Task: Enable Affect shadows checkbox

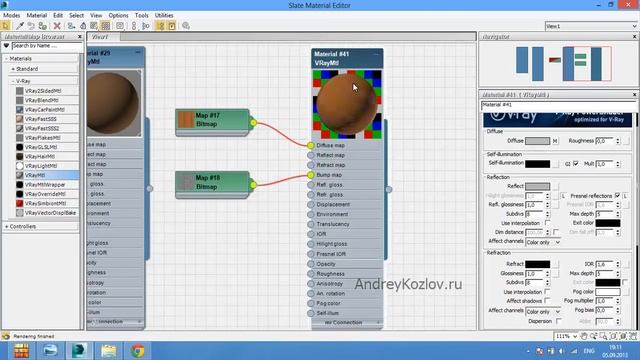Action: pos(547,300)
